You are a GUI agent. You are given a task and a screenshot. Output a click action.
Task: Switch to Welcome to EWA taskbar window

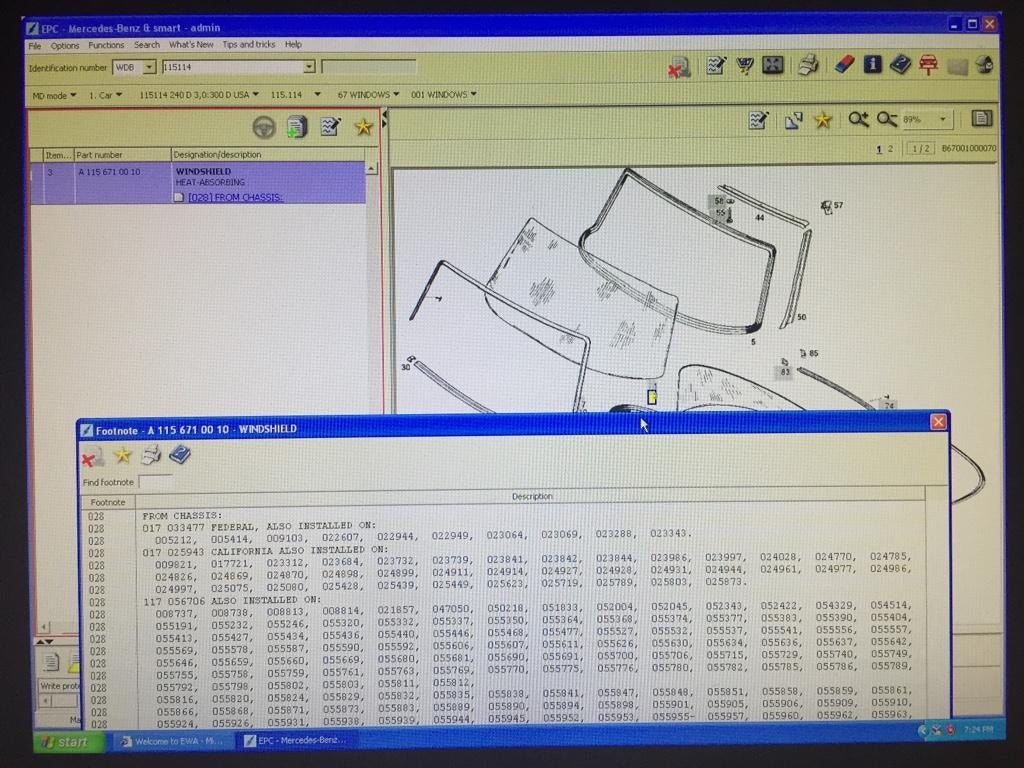(172, 741)
